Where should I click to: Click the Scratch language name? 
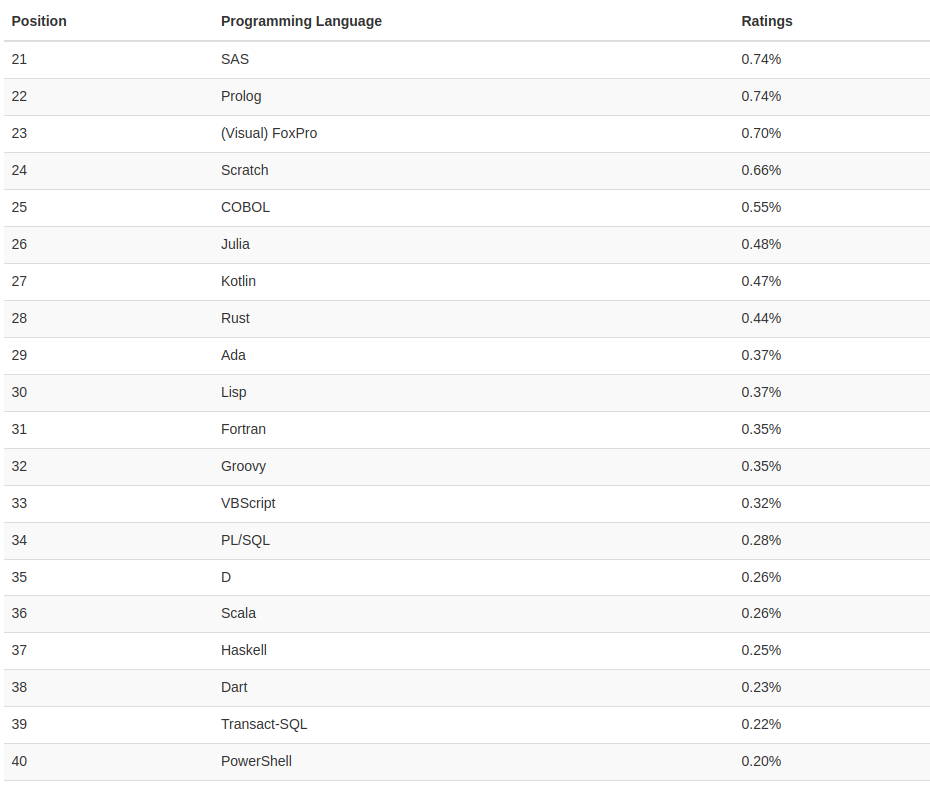coord(245,170)
